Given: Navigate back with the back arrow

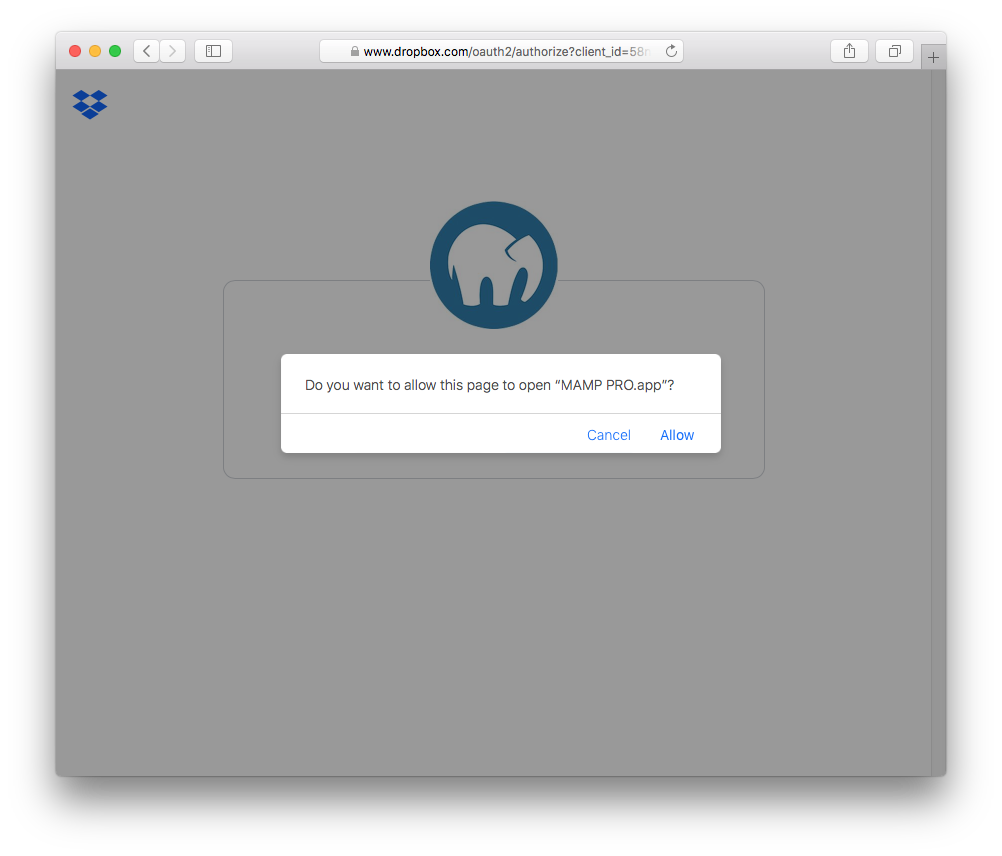Looking at the screenshot, I should (145, 50).
